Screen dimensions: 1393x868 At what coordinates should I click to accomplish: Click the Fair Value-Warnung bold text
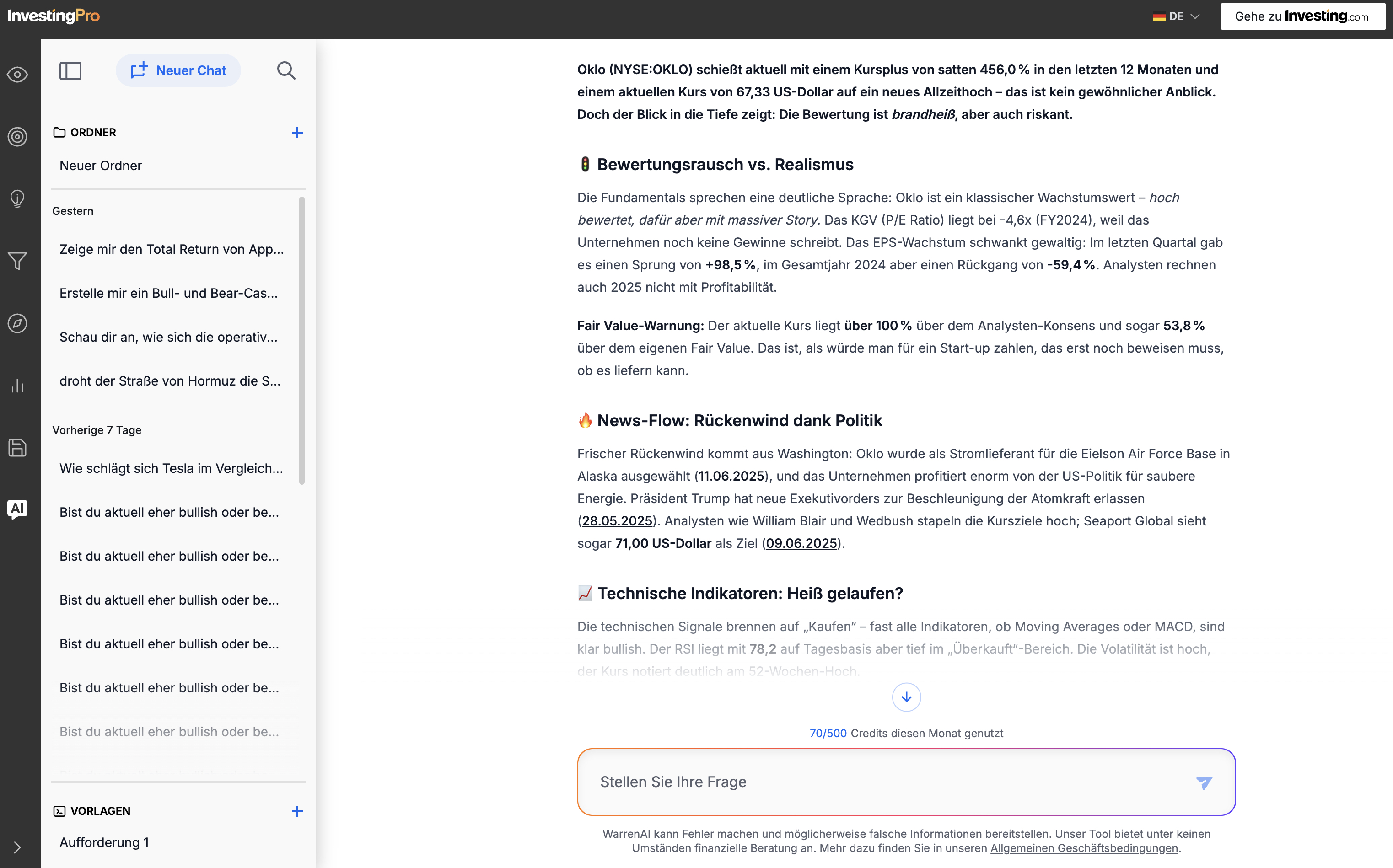(640, 326)
